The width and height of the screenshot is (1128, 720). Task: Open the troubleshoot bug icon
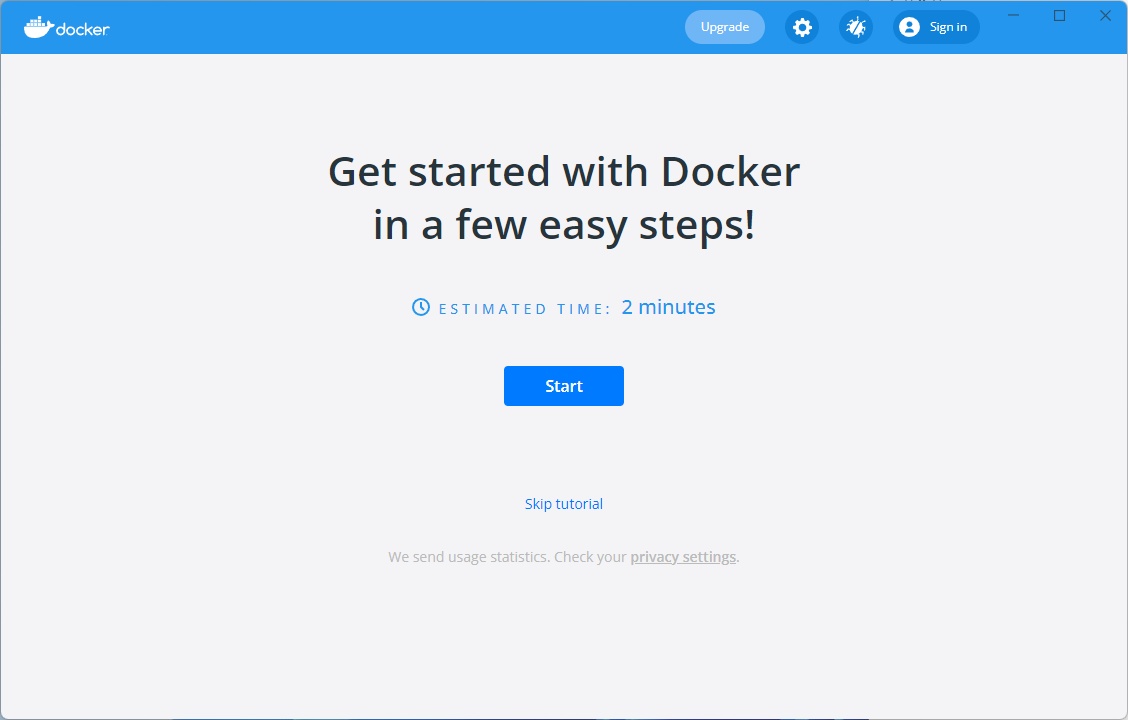(856, 27)
